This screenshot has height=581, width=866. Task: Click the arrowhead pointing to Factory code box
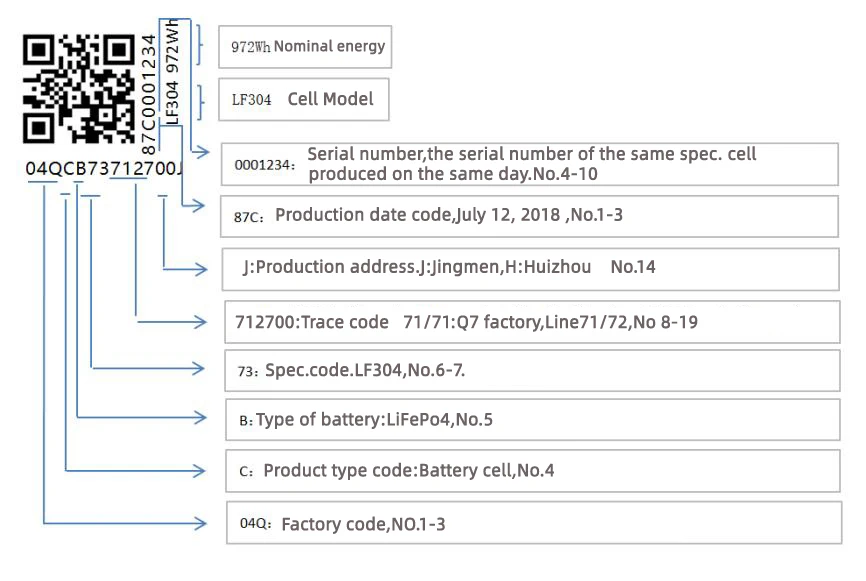click(x=203, y=521)
